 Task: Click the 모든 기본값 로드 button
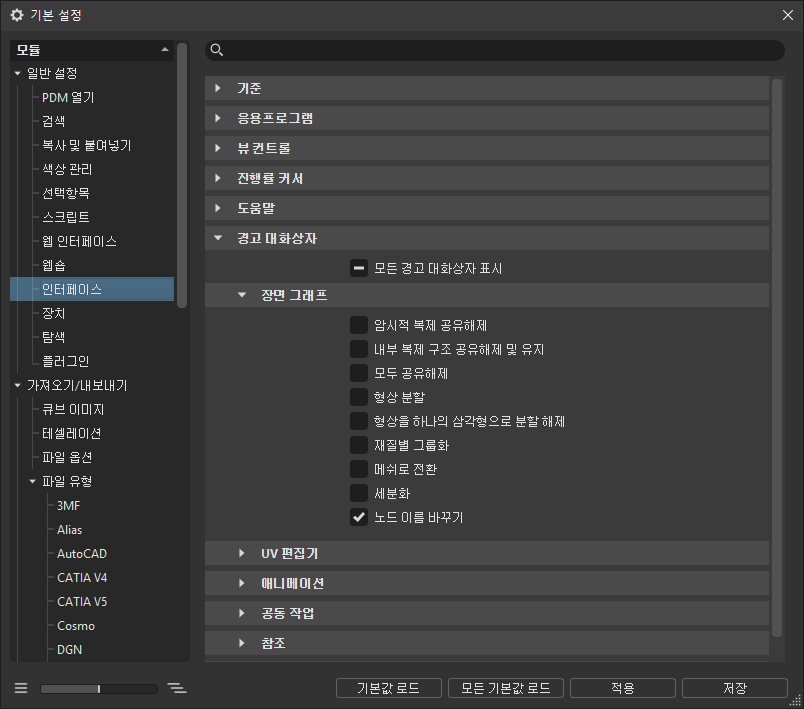[506, 688]
